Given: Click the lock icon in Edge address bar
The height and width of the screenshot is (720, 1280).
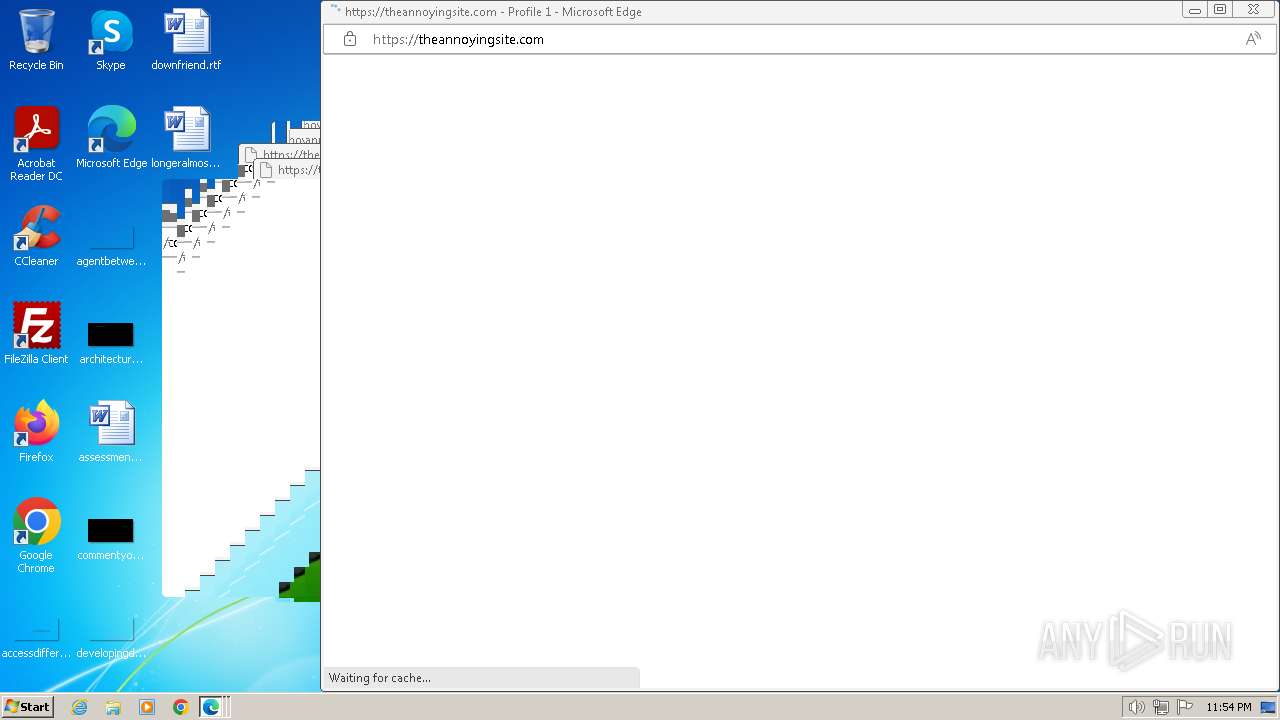Looking at the screenshot, I should [x=349, y=39].
